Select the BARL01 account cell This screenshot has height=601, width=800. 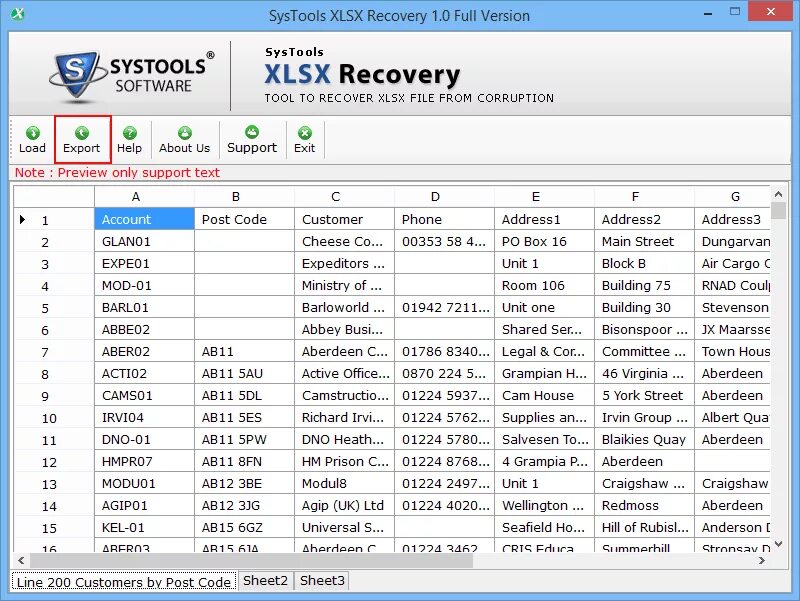[144, 307]
